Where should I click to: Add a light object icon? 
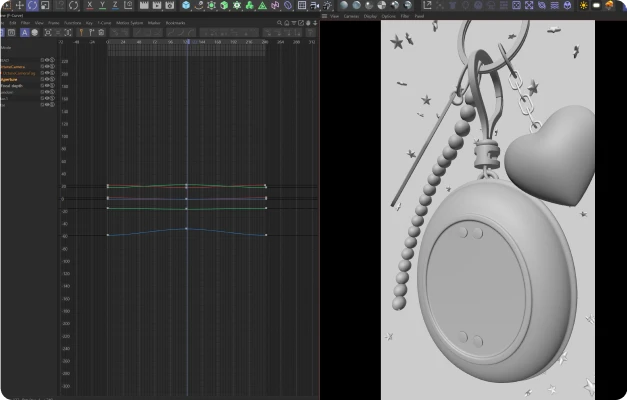(x=327, y=5)
